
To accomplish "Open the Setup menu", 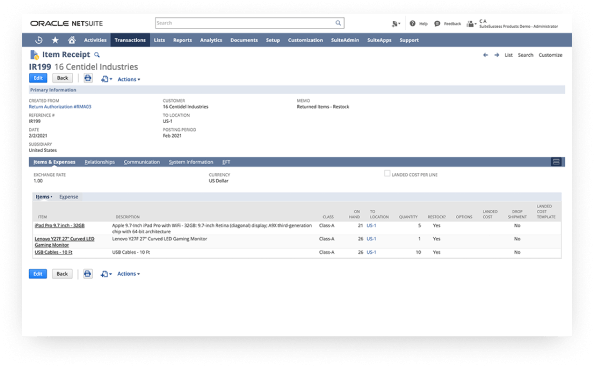I will click(273, 40).
